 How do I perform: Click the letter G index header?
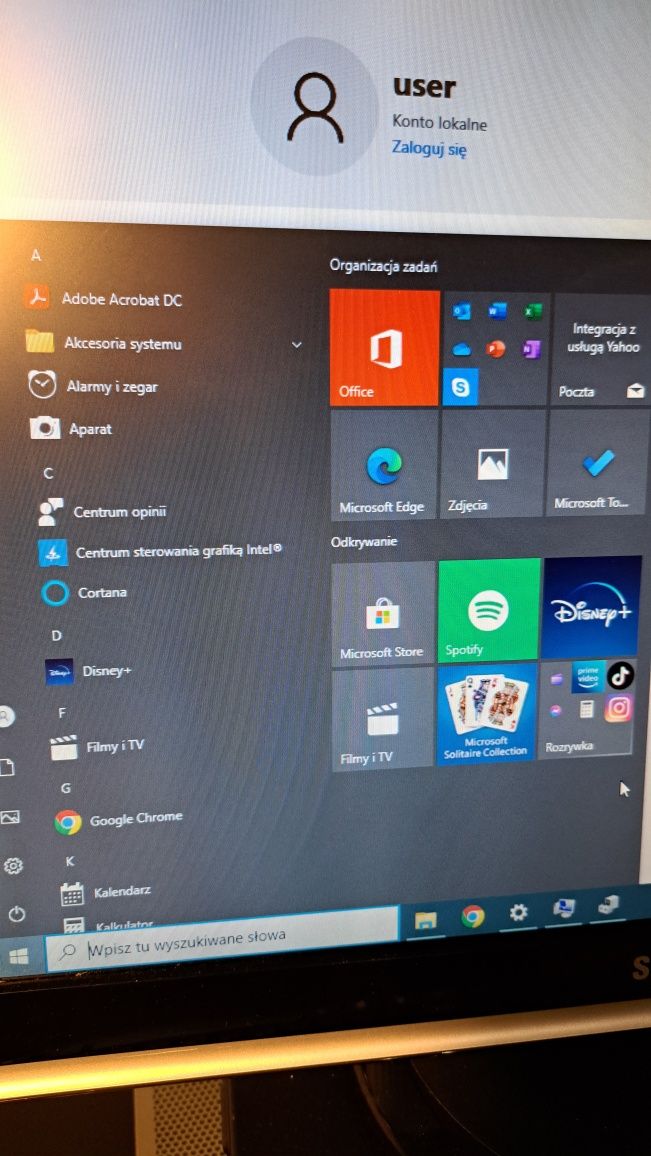(66, 788)
